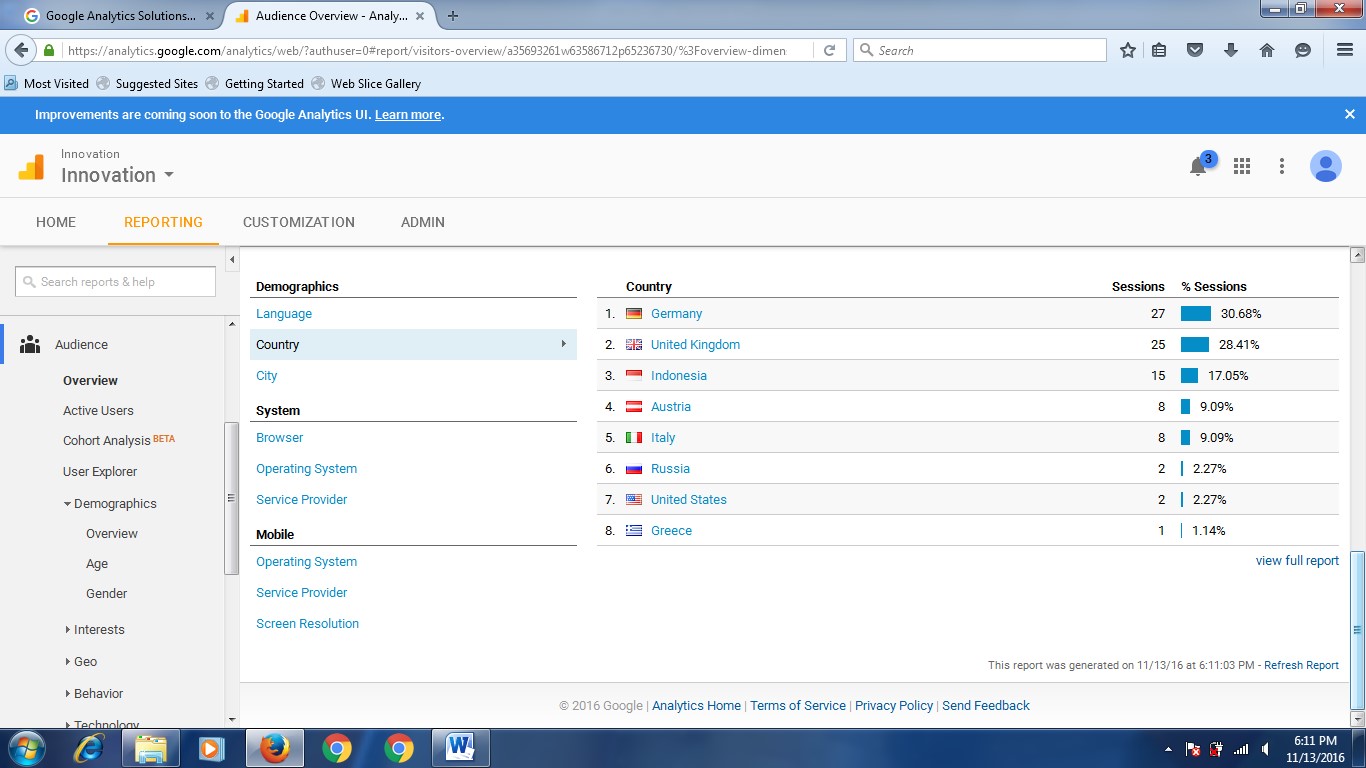Open the Google apps grid icon
Image resolution: width=1366 pixels, height=768 pixels.
click(x=1242, y=166)
